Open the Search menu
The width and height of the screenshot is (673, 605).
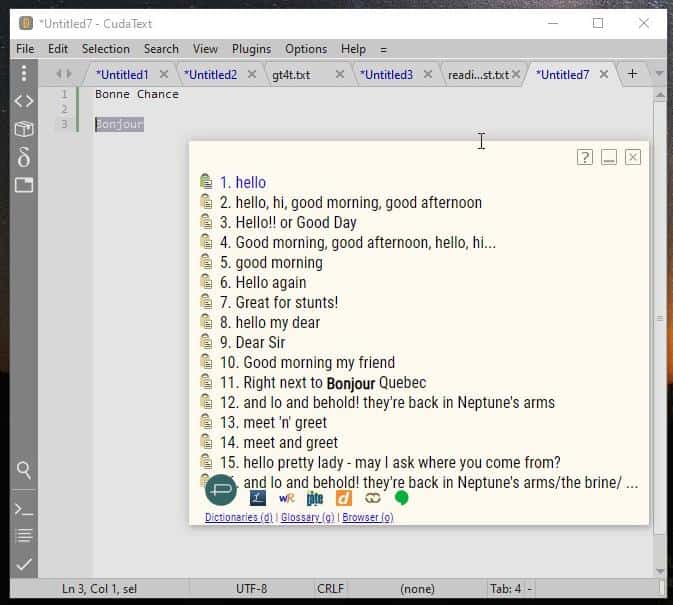coord(161,49)
